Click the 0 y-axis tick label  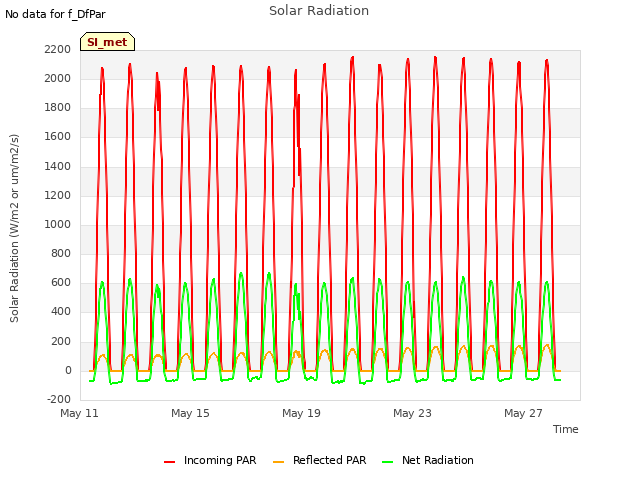68,370
